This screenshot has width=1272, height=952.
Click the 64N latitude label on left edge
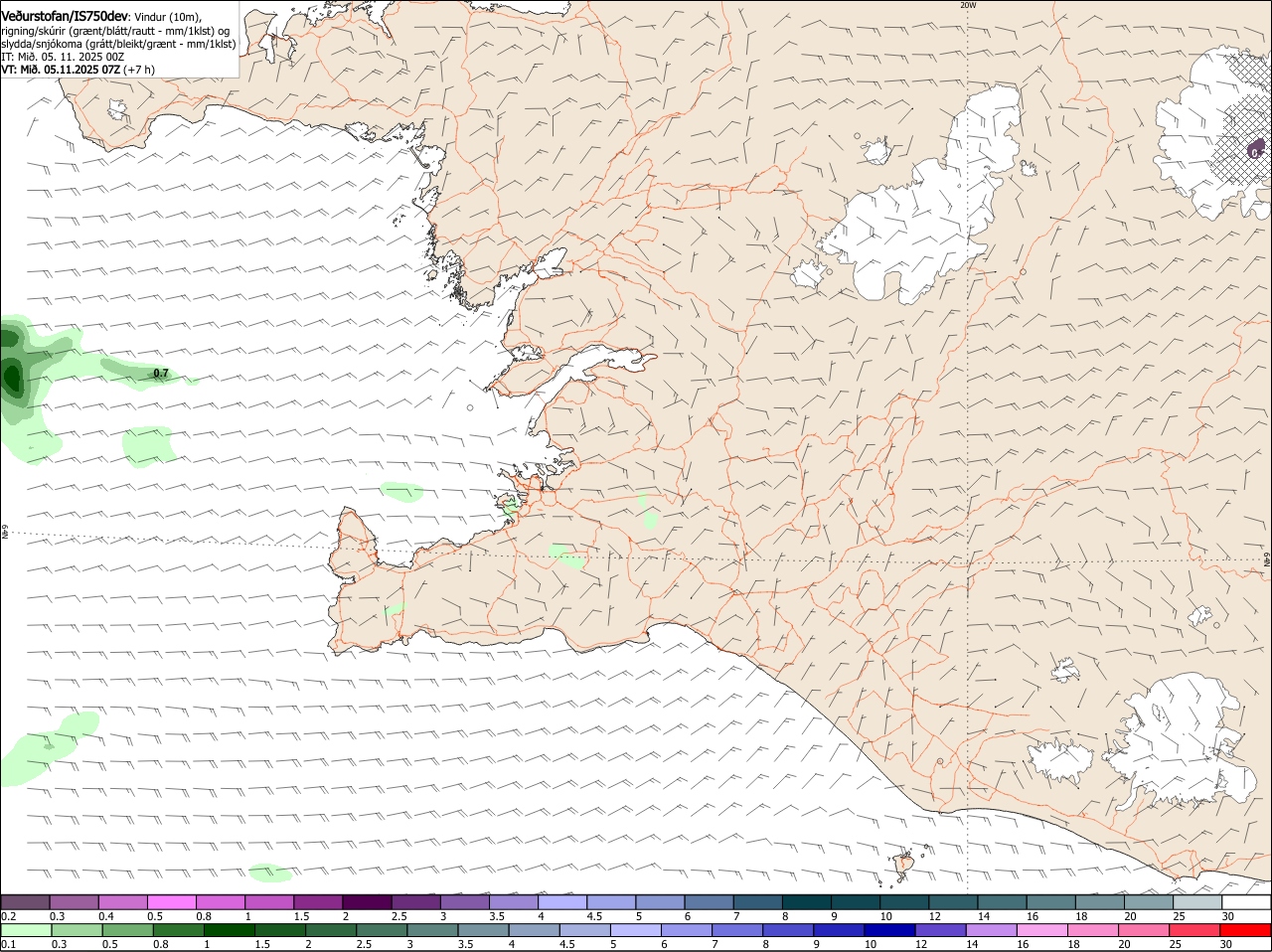5,533
